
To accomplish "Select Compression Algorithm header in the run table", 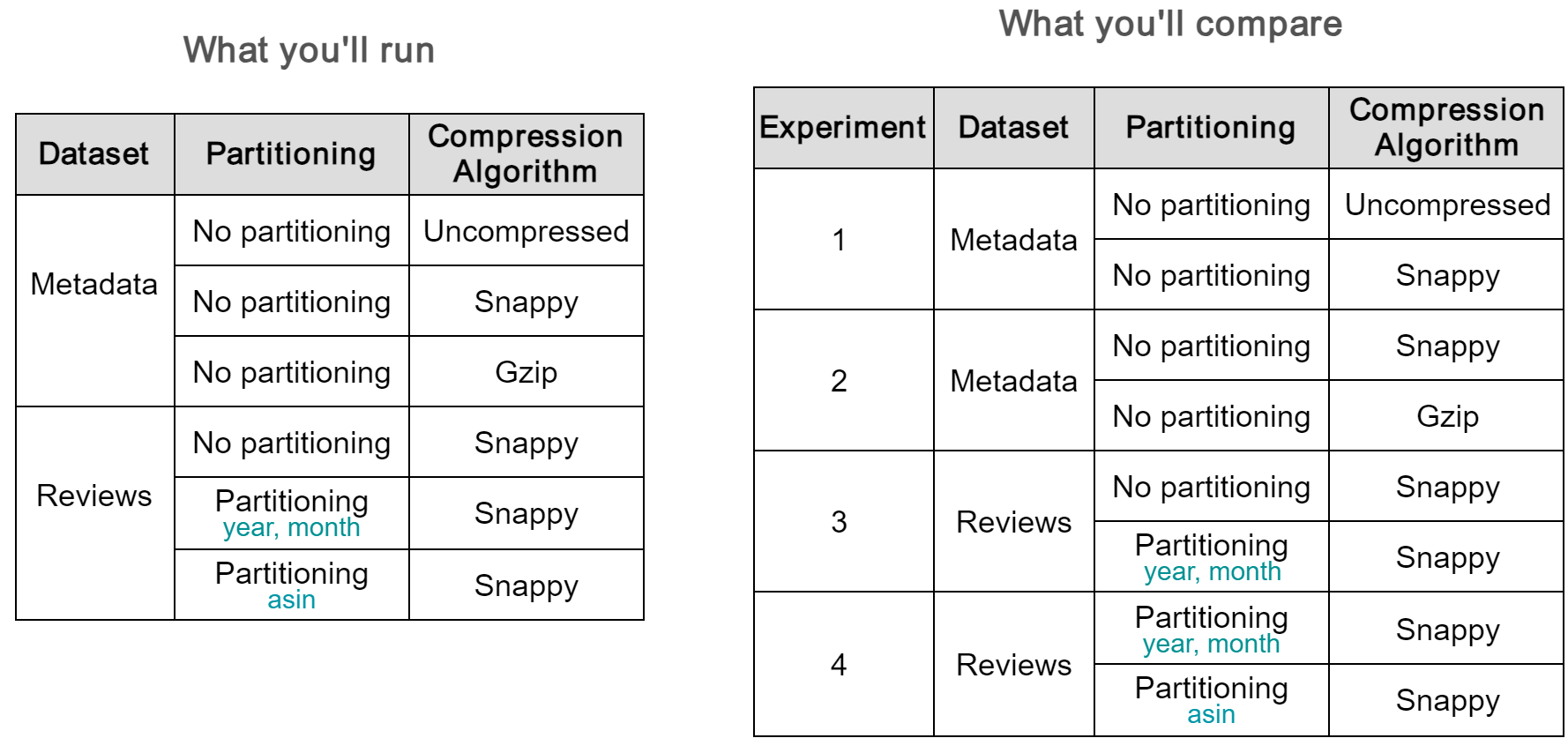I will [526, 154].
